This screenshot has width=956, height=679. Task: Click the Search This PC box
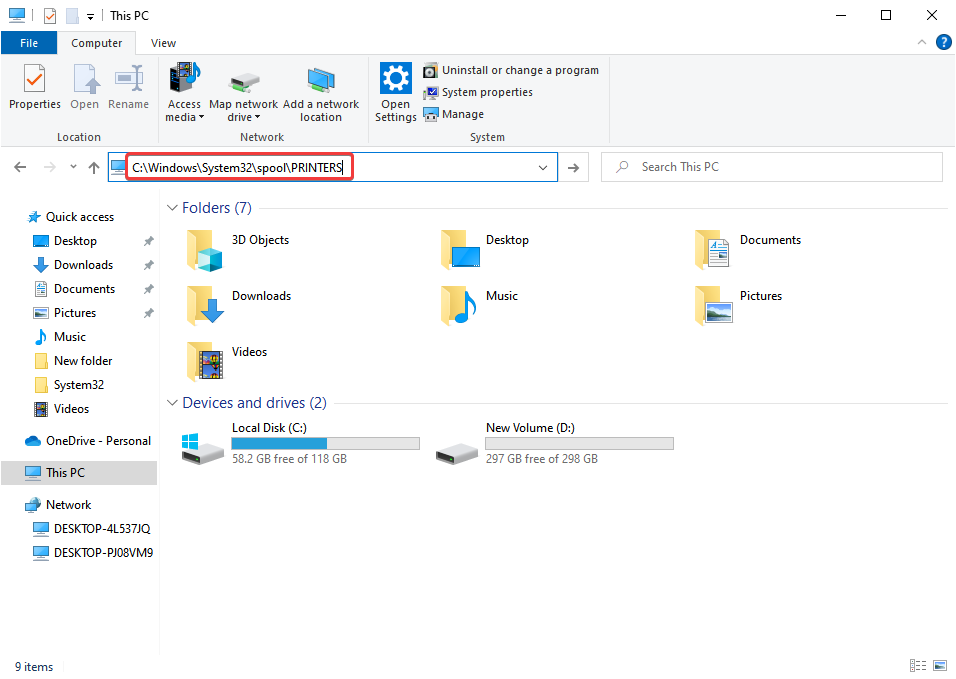coord(772,167)
